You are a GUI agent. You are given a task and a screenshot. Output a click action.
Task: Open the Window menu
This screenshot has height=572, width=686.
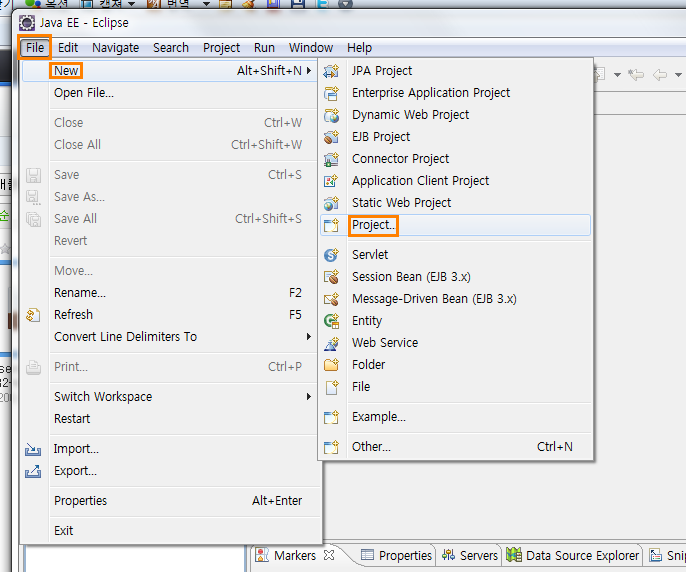tap(311, 47)
